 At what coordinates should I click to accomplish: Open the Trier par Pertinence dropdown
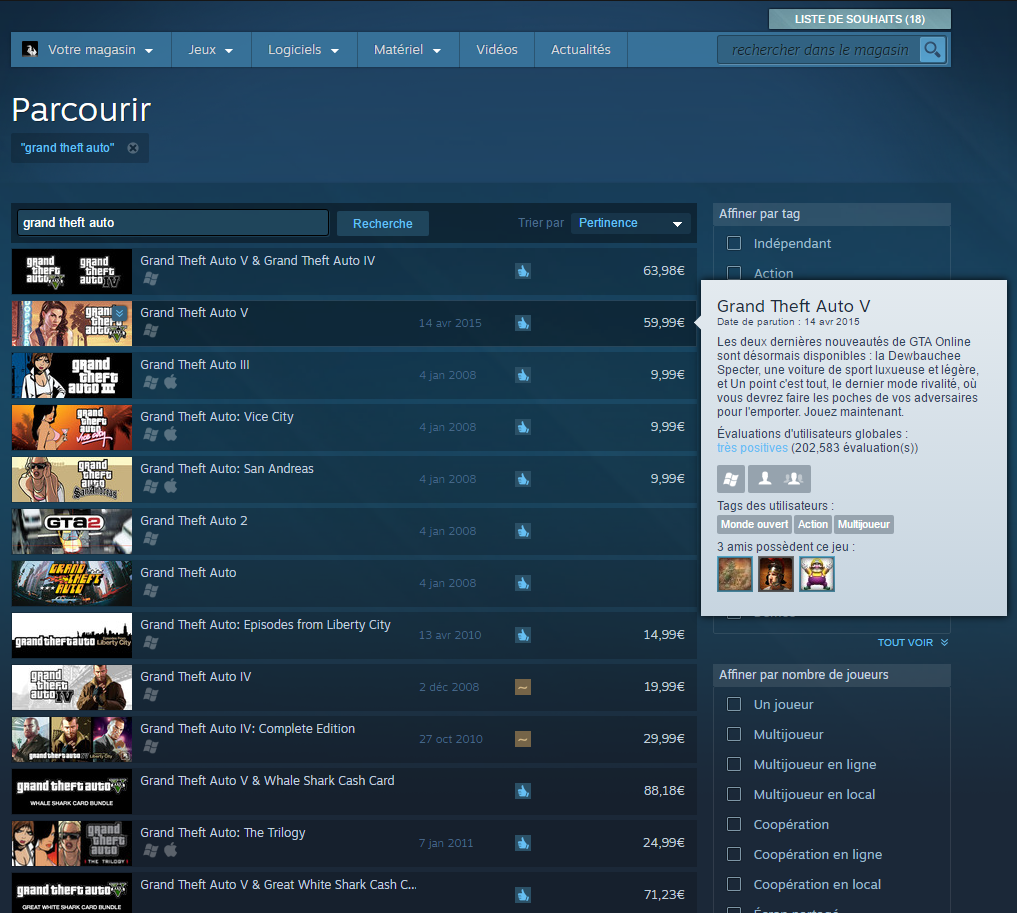[630, 223]
